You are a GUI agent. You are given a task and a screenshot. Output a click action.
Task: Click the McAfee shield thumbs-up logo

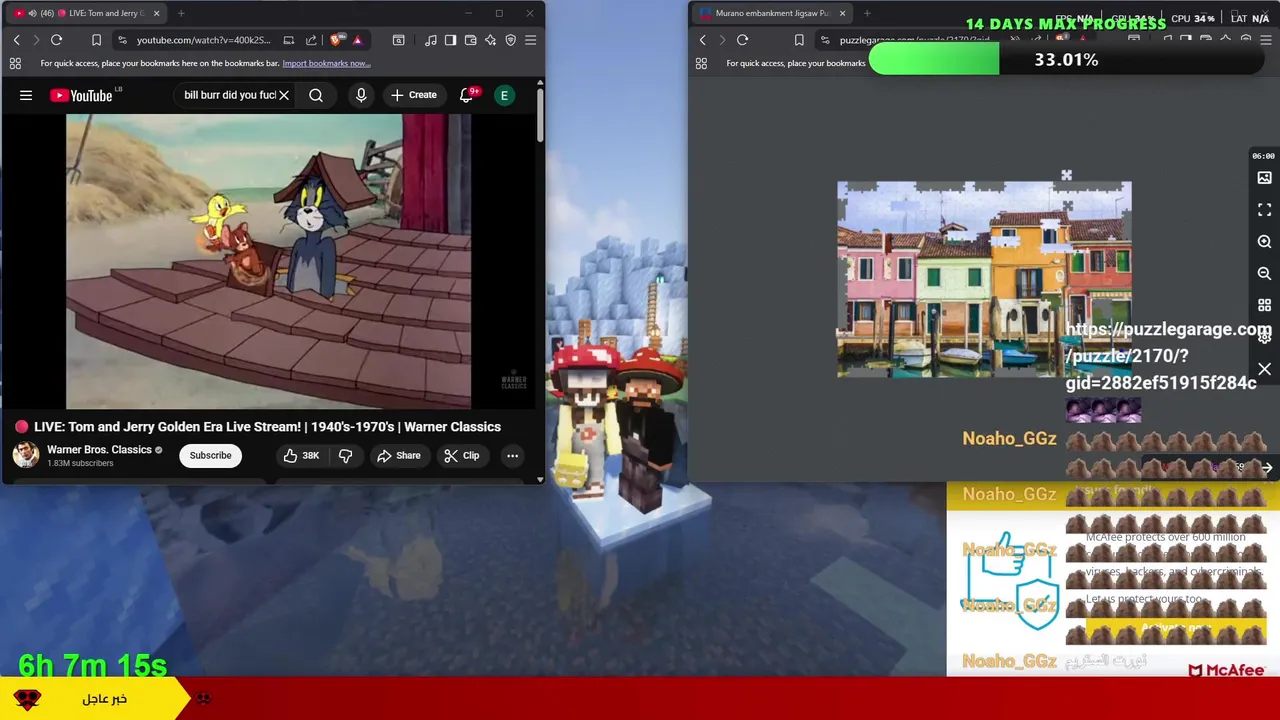coord(1010,582)
